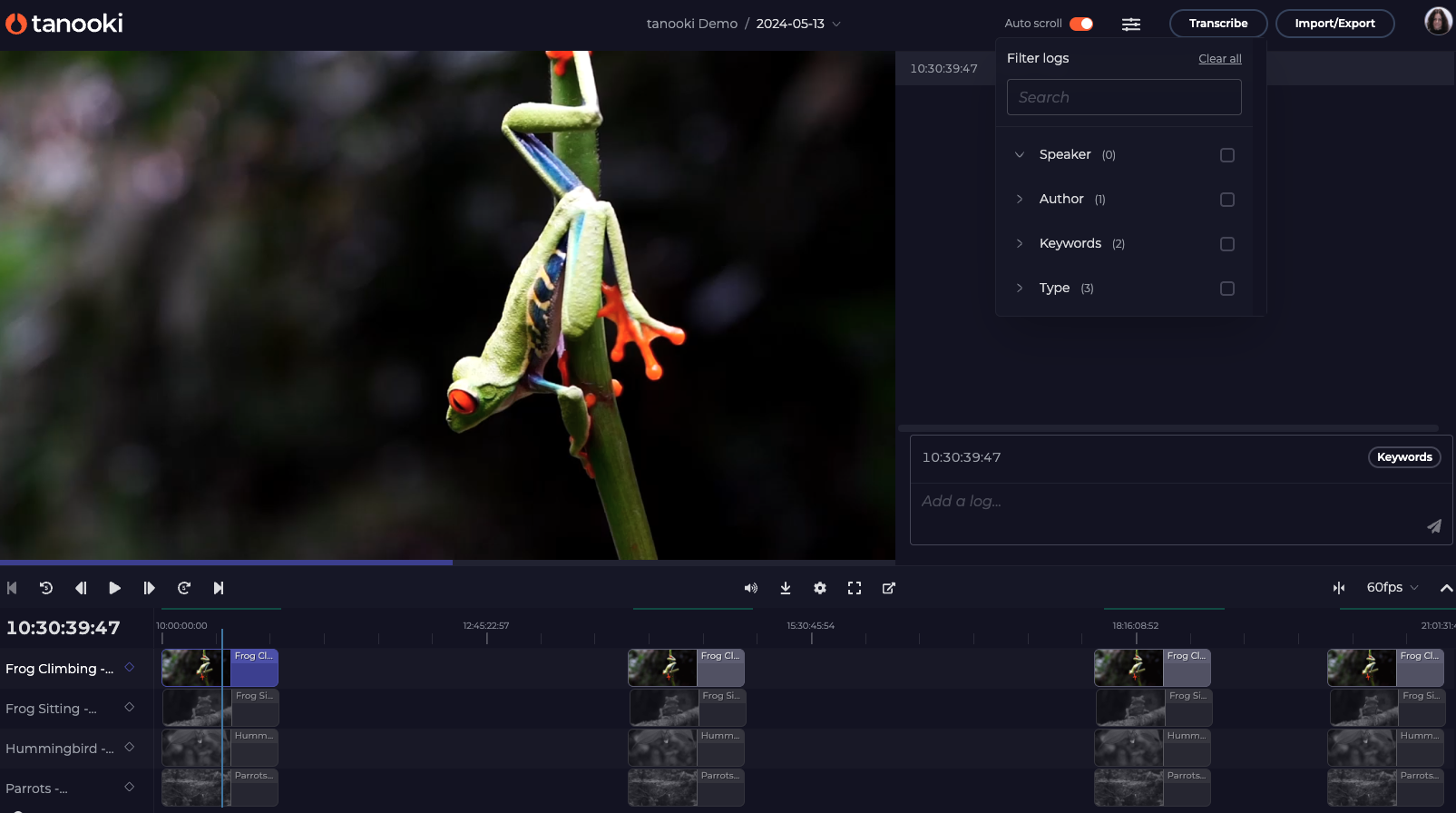Toggle the Auto scroll switch
Screen dimensions: 1456x813
(1081, 24)
